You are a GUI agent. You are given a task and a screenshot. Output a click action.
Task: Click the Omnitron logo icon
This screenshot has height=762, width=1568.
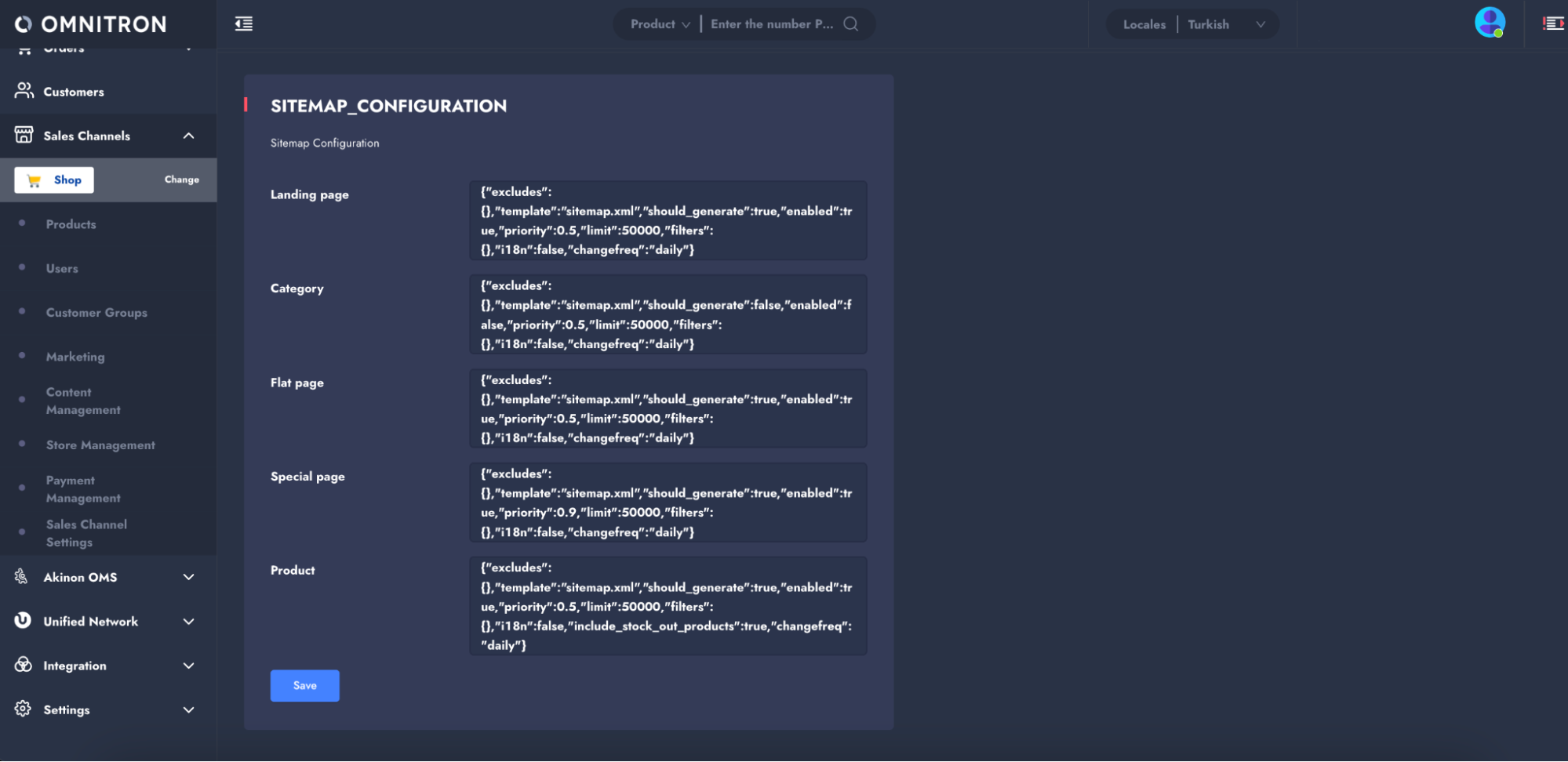point(24,24)
